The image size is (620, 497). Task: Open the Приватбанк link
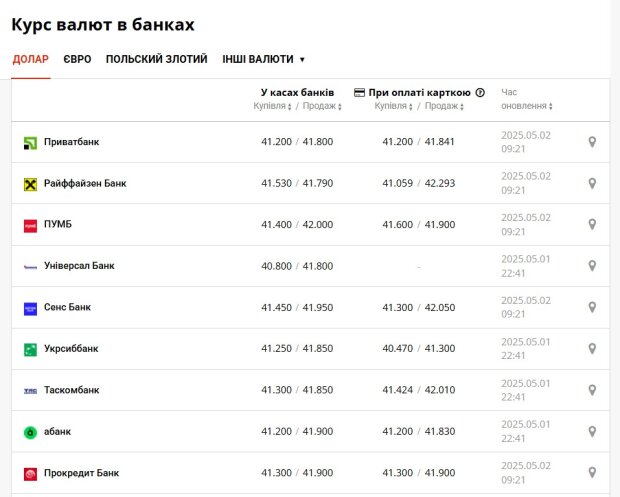[x=72, y=142]
